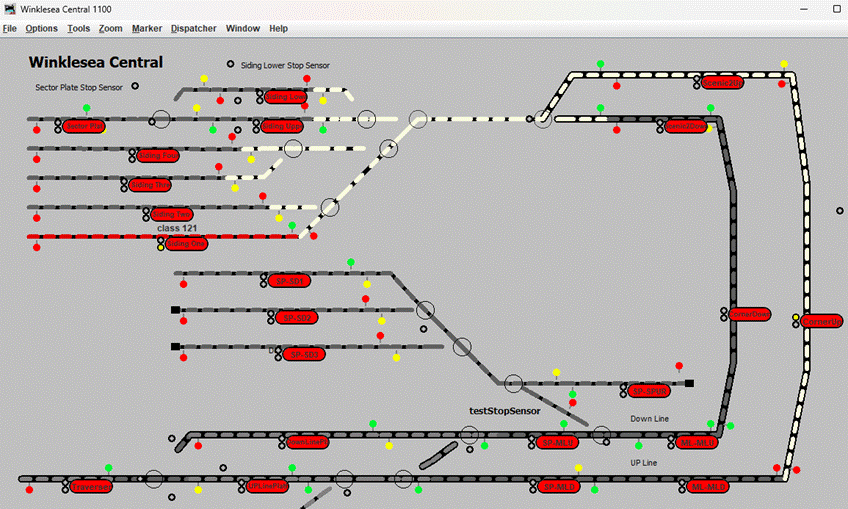848x509 pixels.
Task: Click the class 121 train label
Action: 177,228
